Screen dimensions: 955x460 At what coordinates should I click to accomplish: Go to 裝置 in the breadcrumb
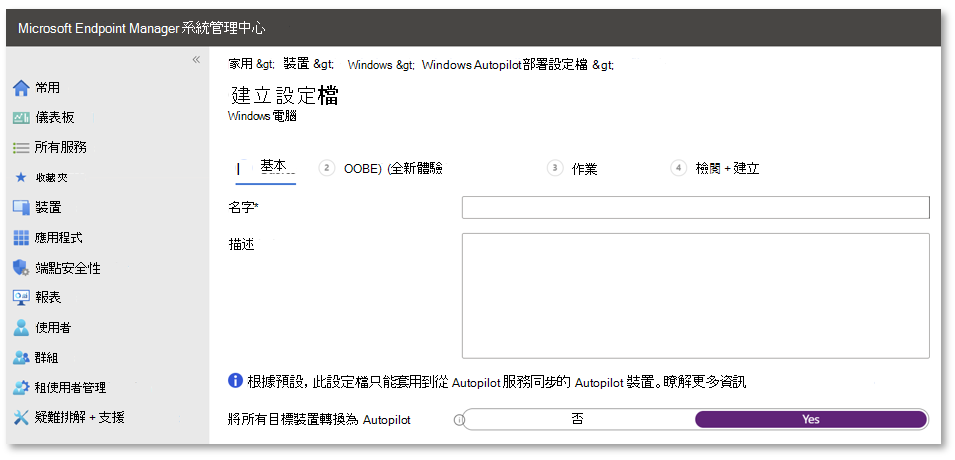click(297, 64)
